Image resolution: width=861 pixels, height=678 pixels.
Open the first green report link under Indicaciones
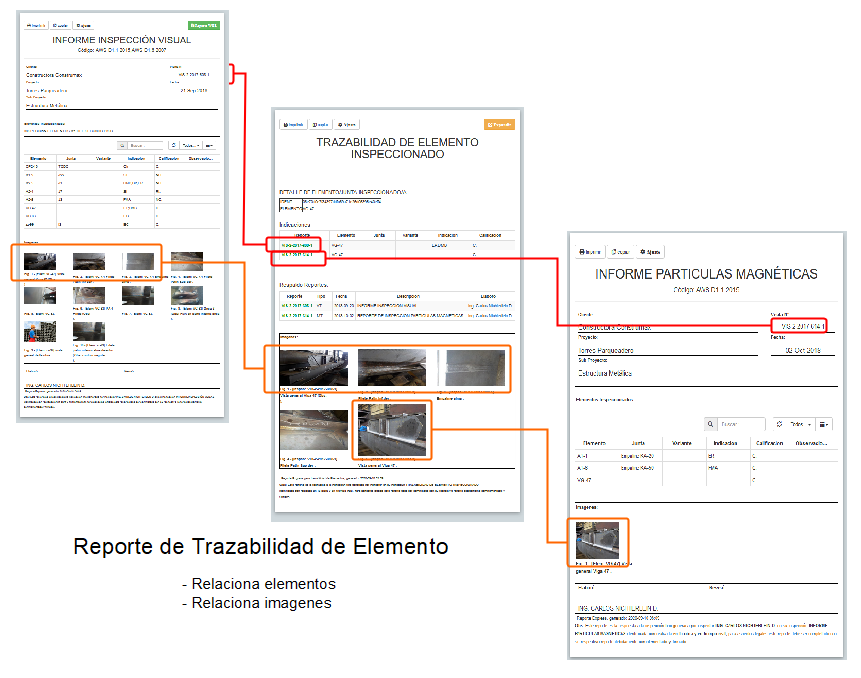click(295, 244)
